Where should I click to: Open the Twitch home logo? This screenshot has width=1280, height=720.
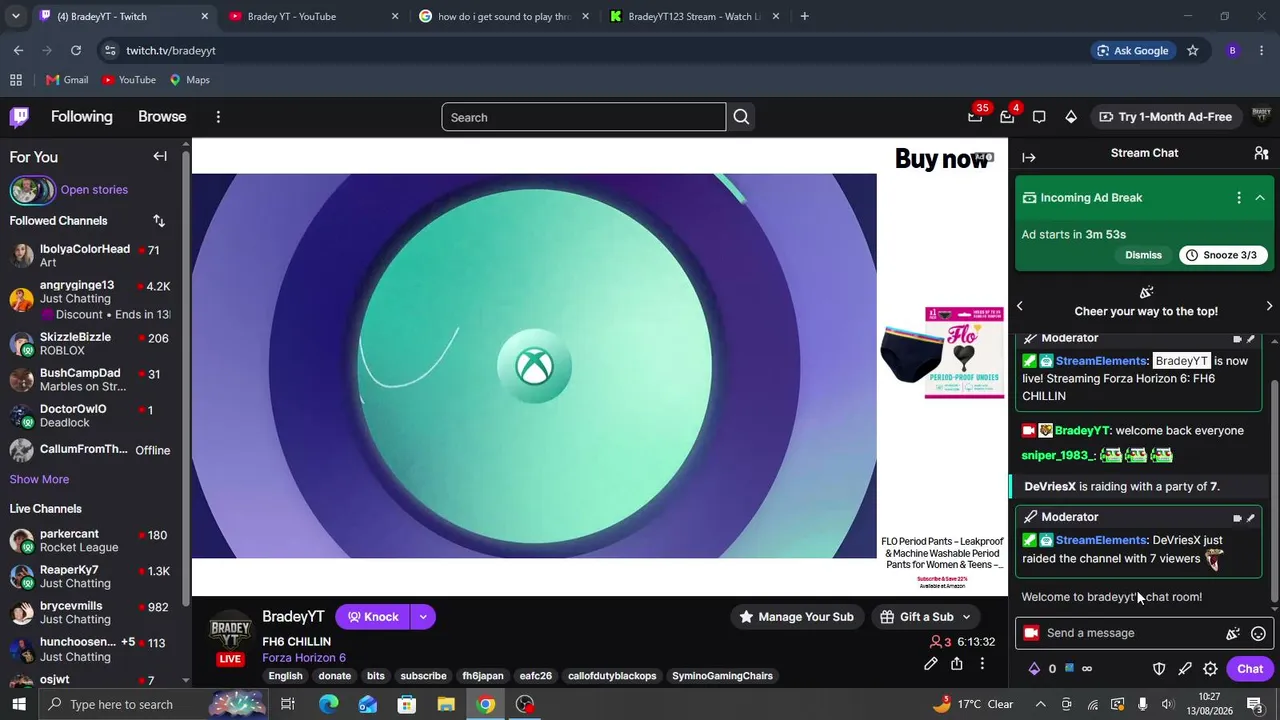pos(19,117)
